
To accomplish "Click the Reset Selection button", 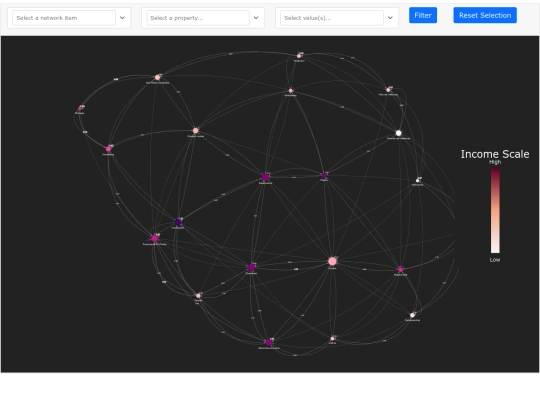I will 485,15.
